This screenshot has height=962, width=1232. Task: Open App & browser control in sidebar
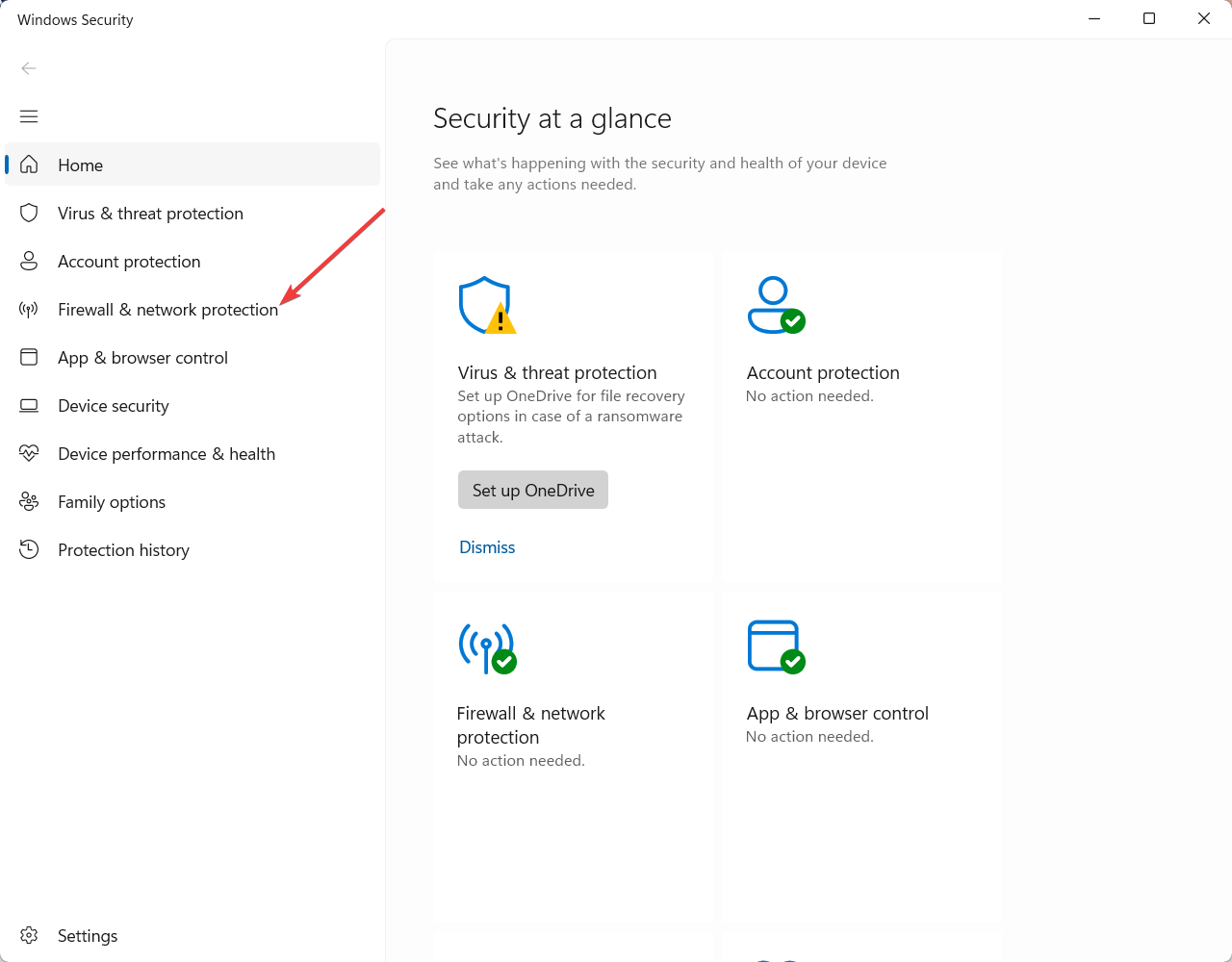192,357
